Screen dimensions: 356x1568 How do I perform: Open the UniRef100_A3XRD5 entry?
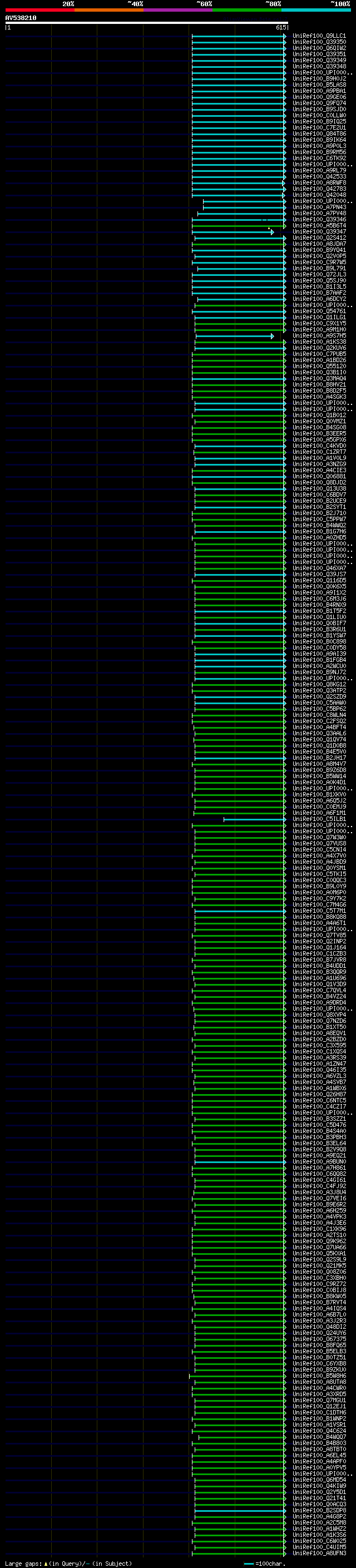(x=319, y=1394)
